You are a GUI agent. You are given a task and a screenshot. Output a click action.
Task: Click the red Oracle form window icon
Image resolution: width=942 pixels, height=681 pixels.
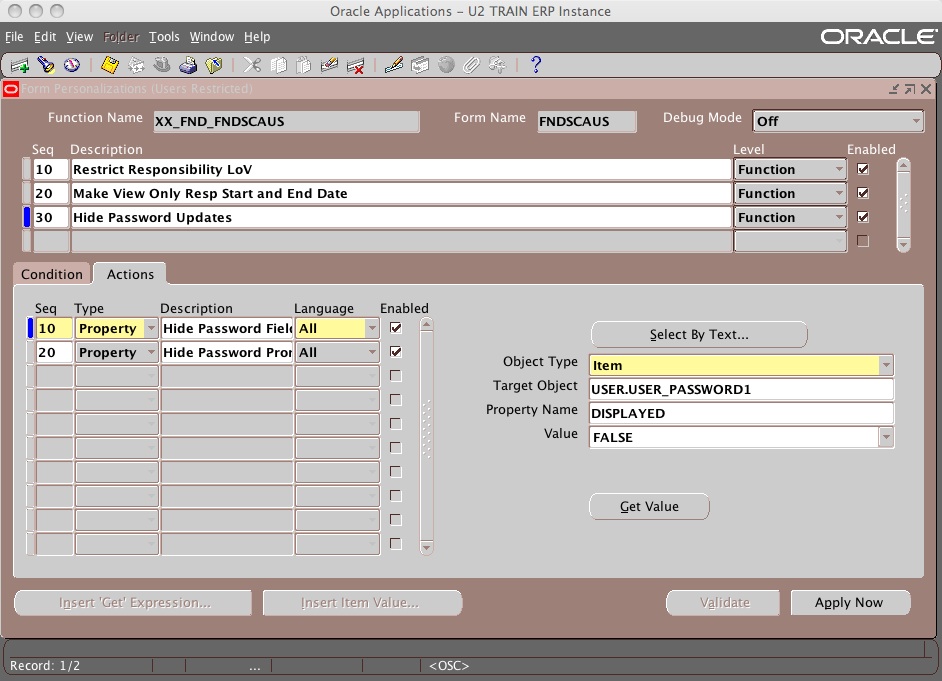point(11,89)
